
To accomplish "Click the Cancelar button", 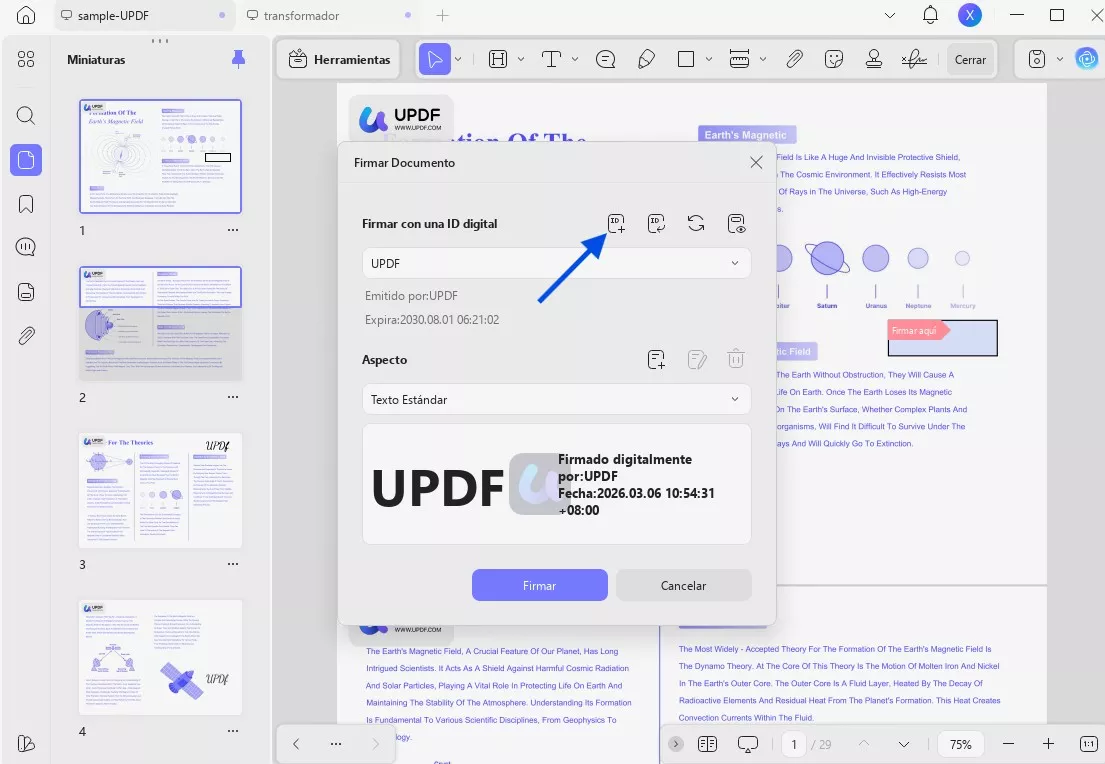I will 684,585.
